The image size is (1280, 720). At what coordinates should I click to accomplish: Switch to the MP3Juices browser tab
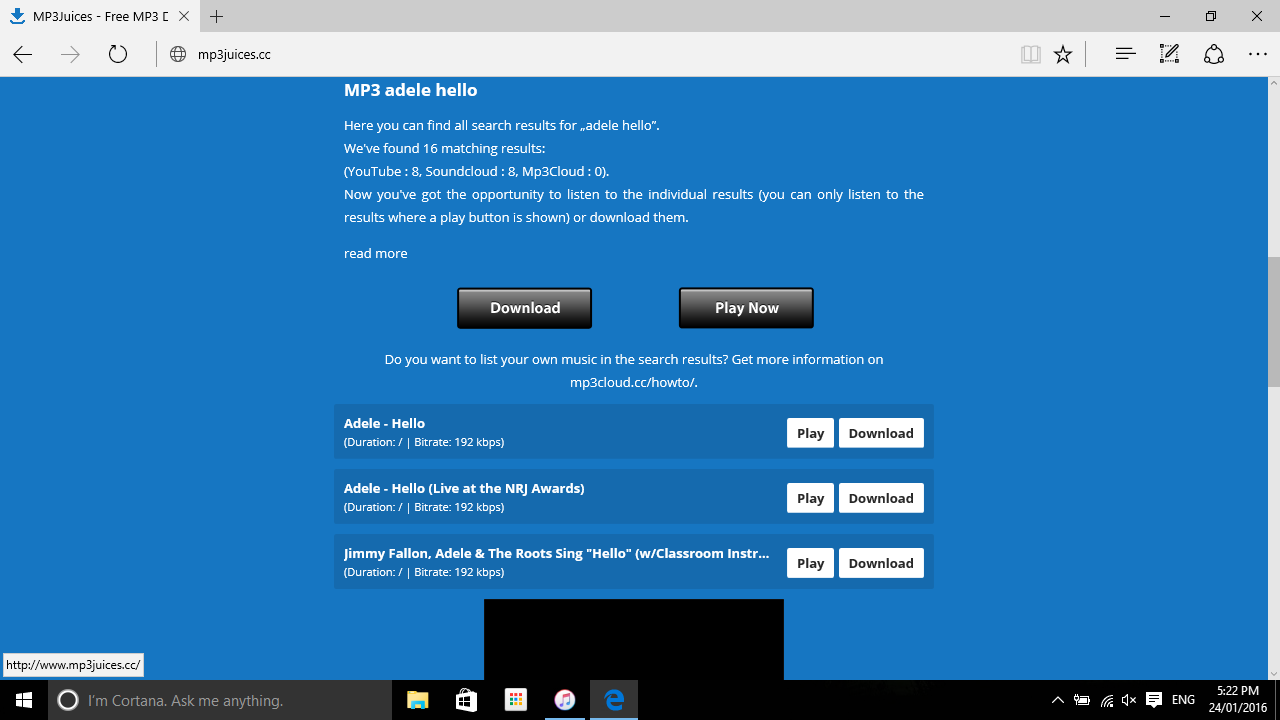tap(95, 16)
